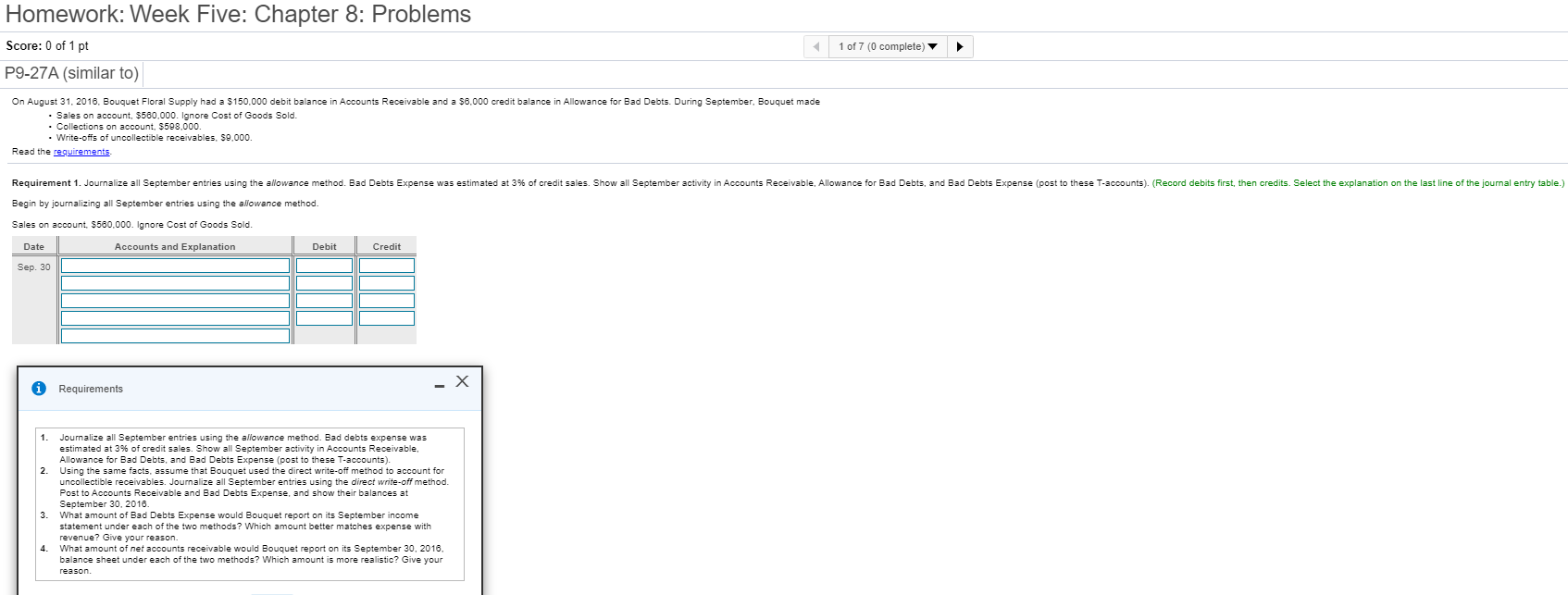Open the requirements link
1568x595 pixels.
81,152
